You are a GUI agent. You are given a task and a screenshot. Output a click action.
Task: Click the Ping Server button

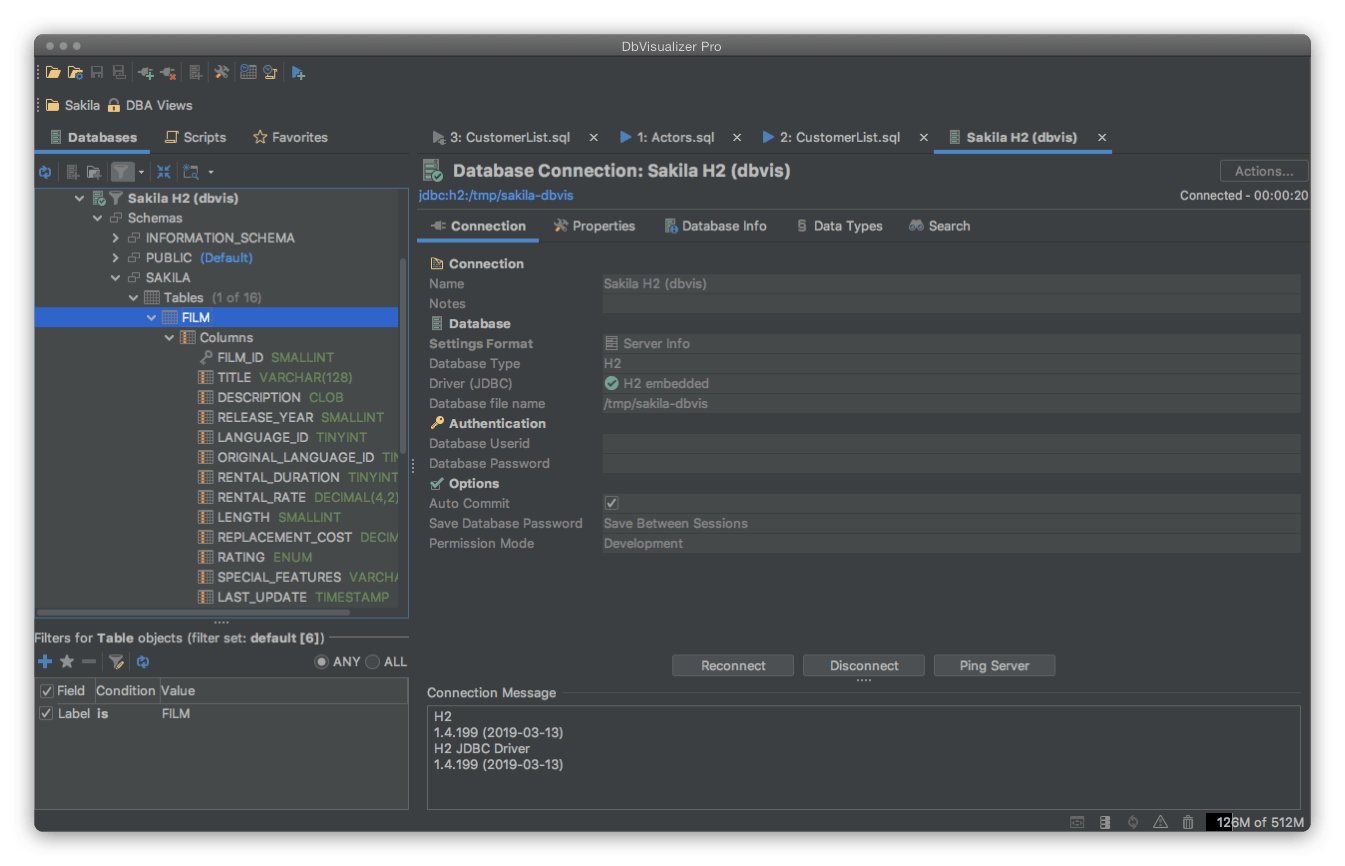[x=994, y=665]
